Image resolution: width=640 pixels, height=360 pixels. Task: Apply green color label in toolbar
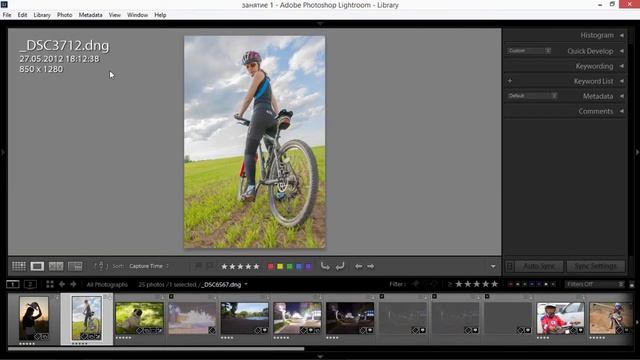(x=289, y=267)
